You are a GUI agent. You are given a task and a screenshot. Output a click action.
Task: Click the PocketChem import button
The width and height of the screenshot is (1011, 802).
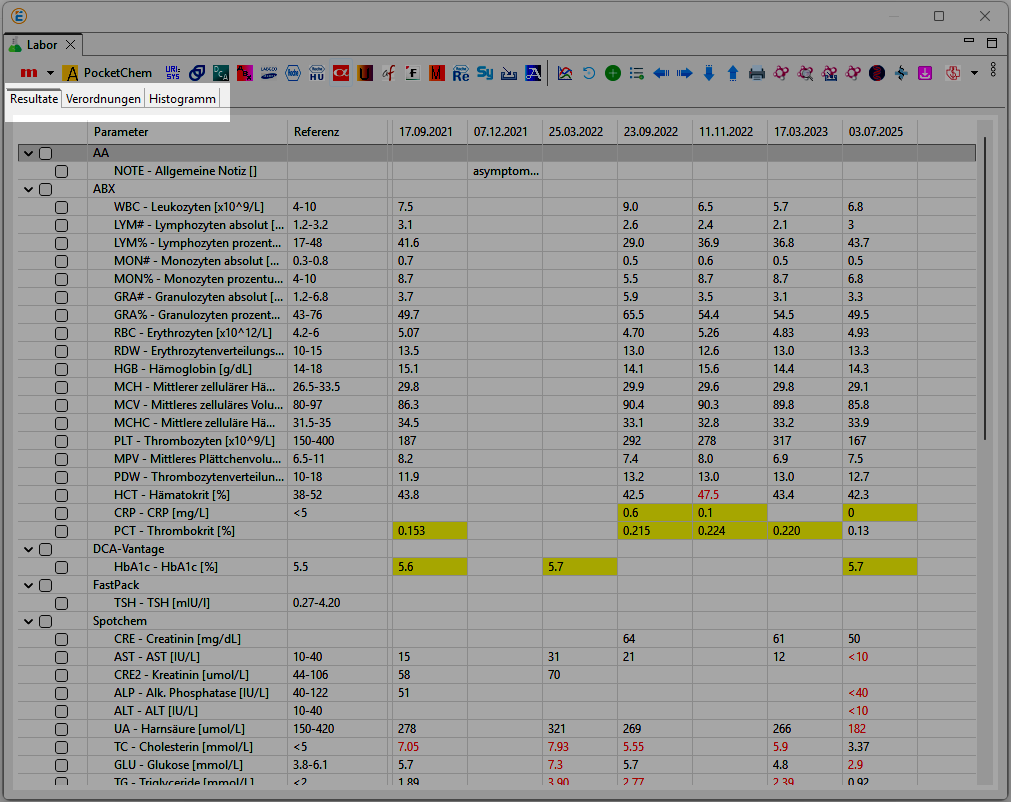click(x=107, y=73)
